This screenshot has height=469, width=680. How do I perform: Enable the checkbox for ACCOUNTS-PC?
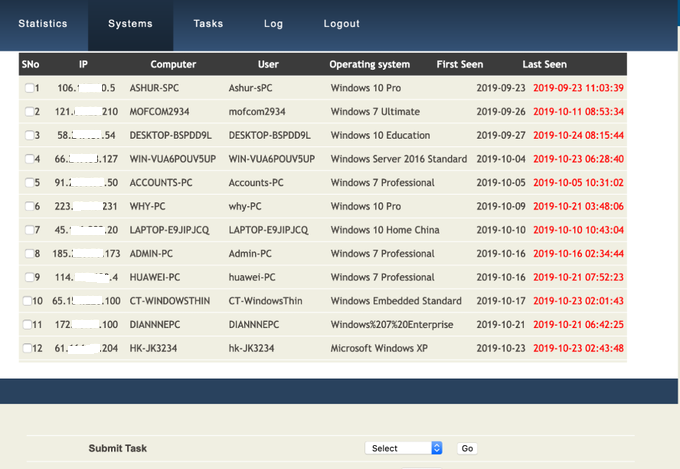click(28, 183)
